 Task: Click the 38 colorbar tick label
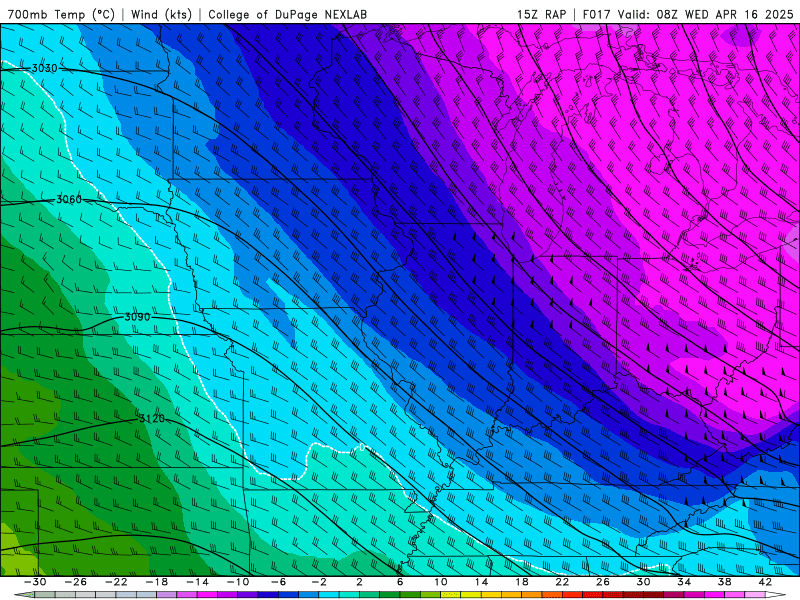pyautogui.click(x=724, y=582)
